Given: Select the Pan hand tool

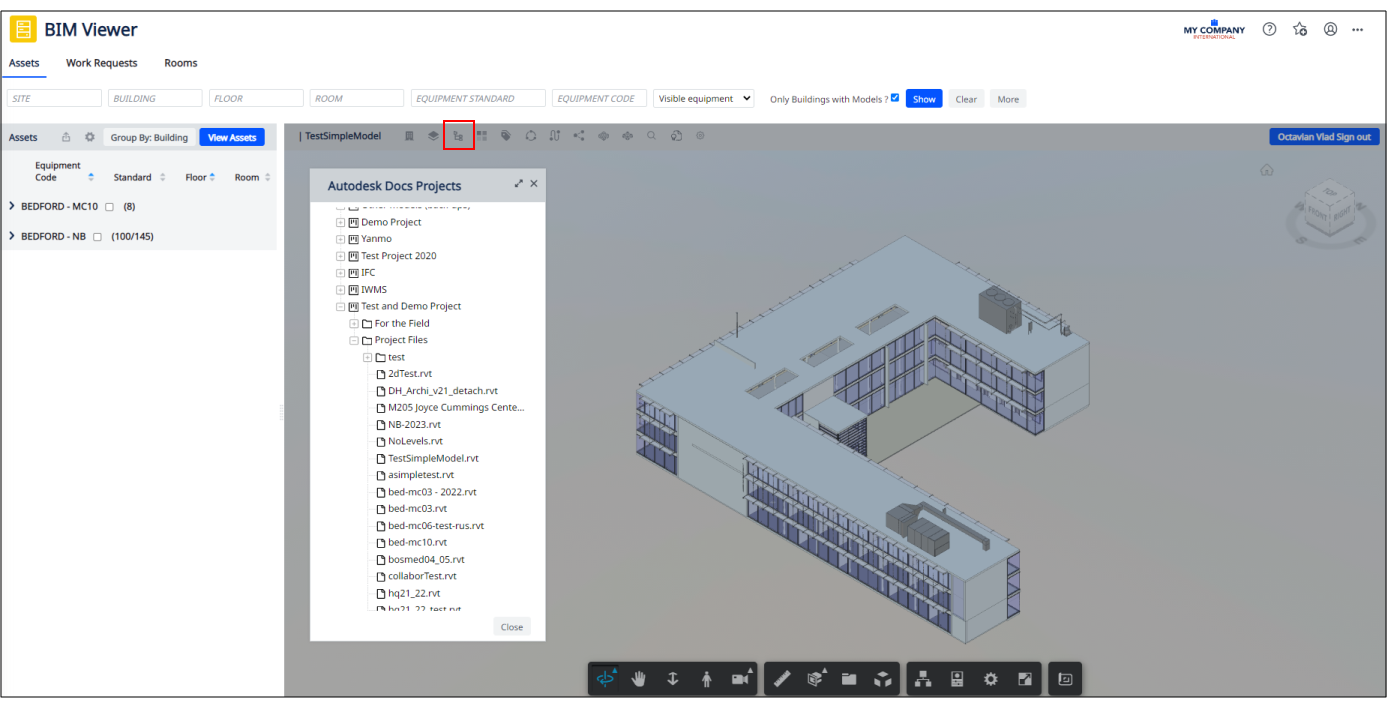Looking at the screenshot, I should [639, 679].
